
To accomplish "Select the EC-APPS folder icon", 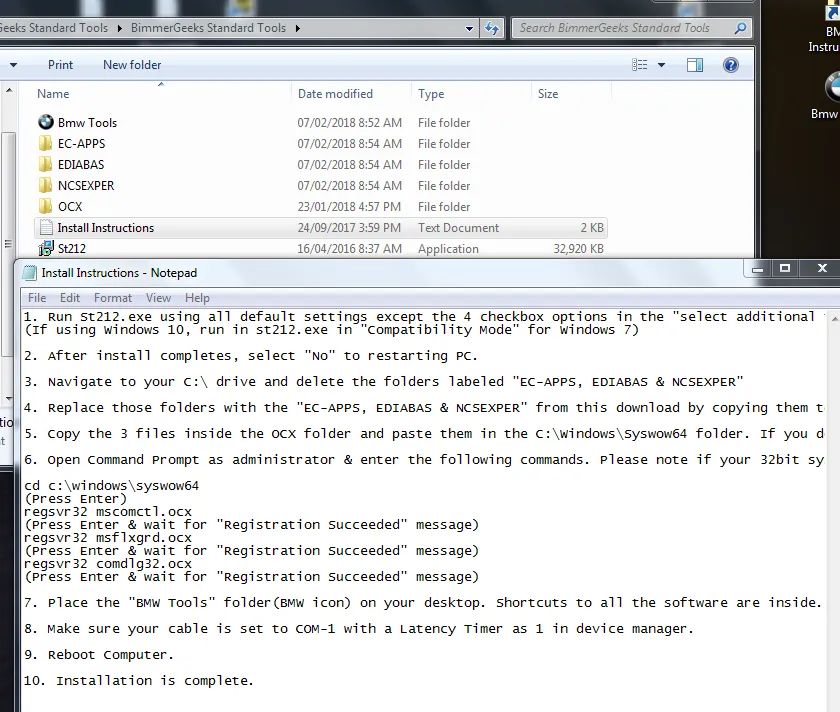I will [45, 144].
